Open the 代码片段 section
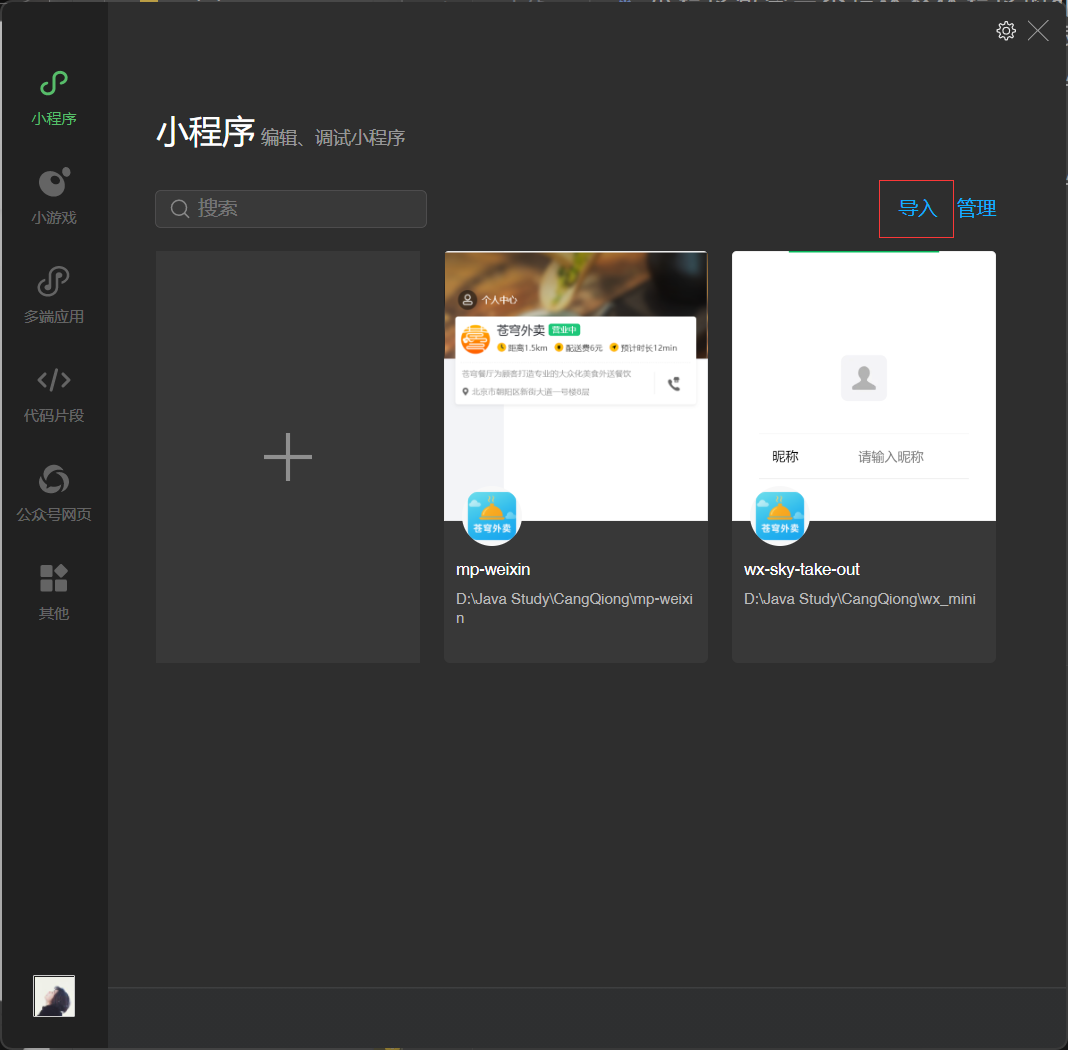This screenshot has width=1068, height=1050. [x=53, y=392]
